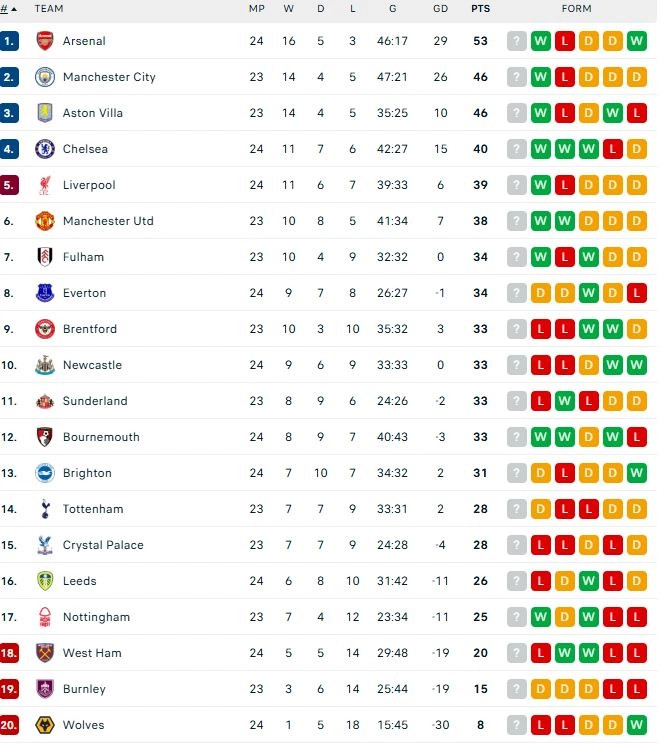Sort standings by PTS column header

pos(480,9)
